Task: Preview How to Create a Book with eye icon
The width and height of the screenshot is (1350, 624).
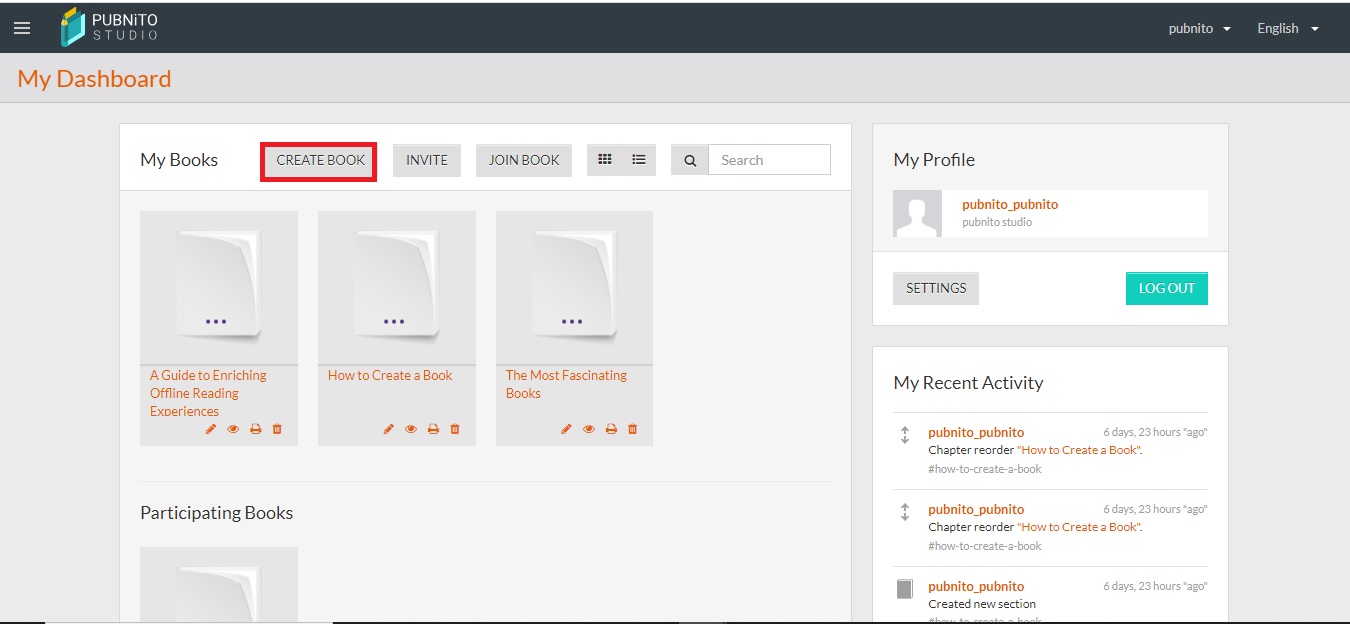Action: point(411,429)
